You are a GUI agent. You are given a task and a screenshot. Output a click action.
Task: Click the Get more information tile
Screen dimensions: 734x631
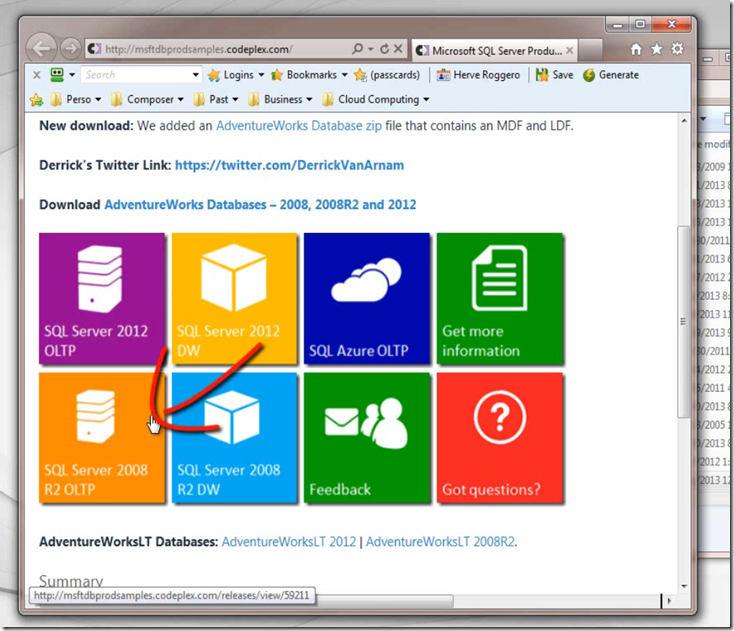click(499, 298)
